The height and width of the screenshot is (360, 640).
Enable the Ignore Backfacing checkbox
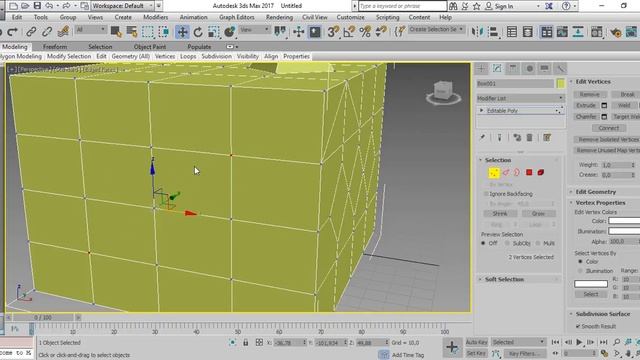[x=486, y=194]
